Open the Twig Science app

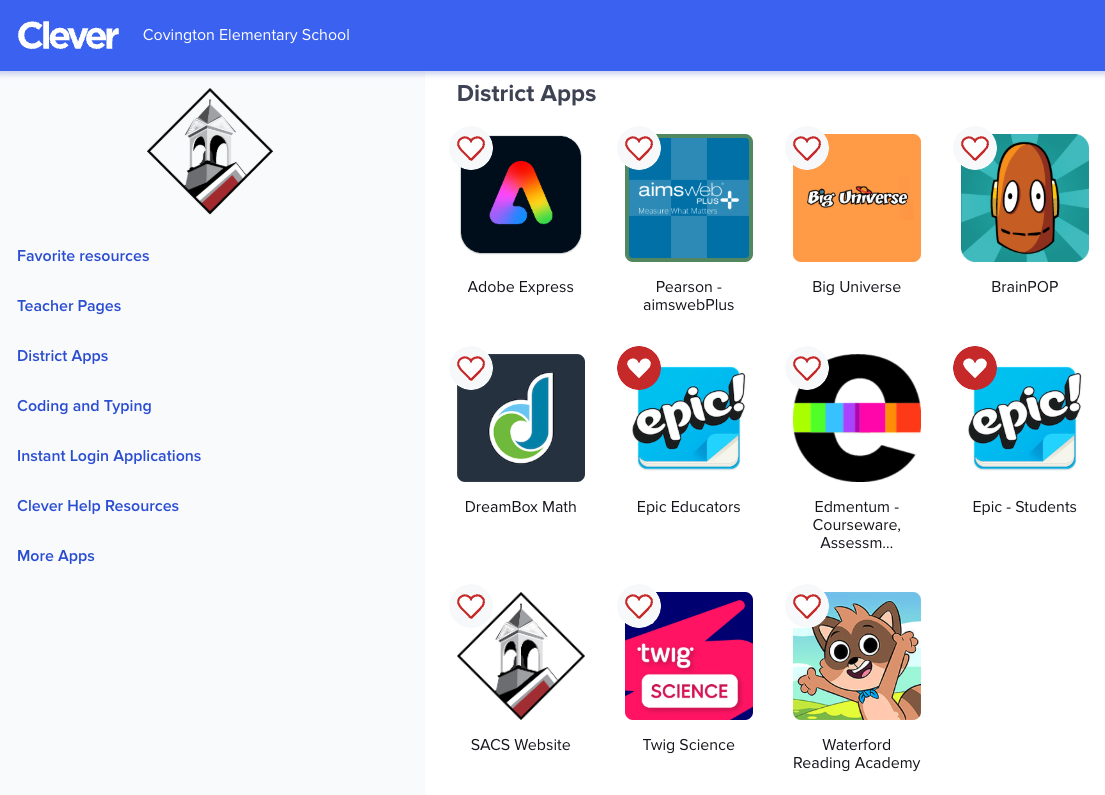[688, 655]
